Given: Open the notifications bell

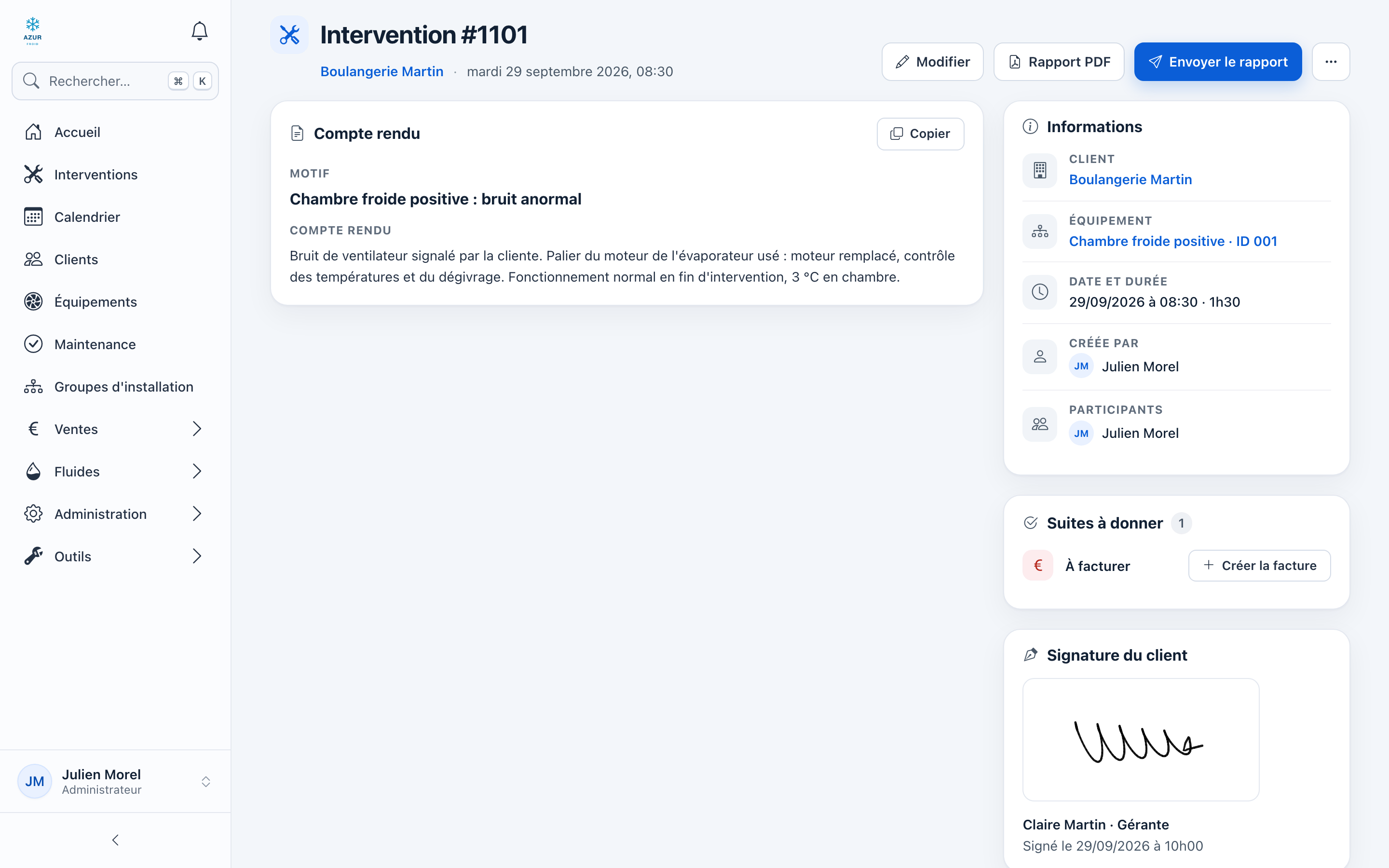Looking at the screenshot, I should tap(199, 31).
